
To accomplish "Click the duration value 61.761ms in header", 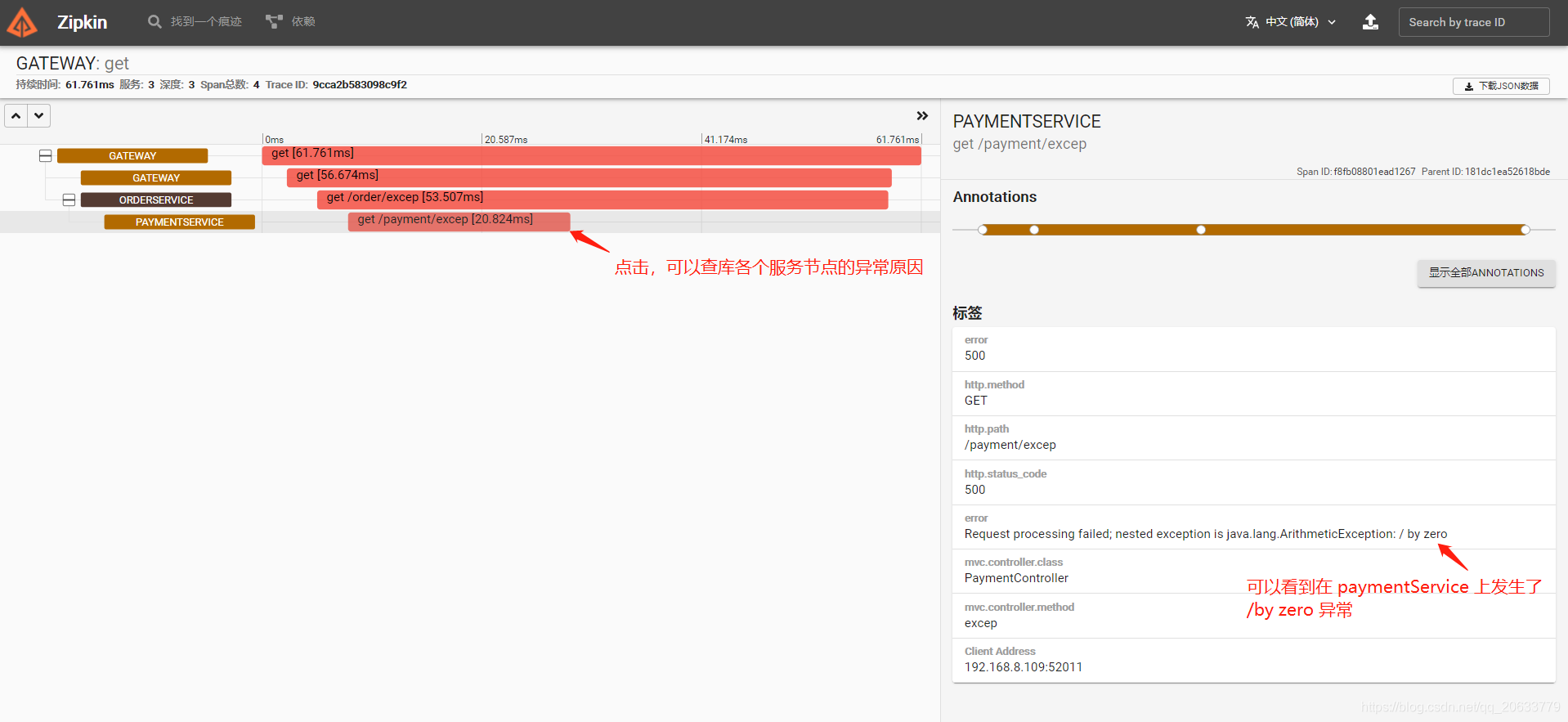I will (90, 85).
